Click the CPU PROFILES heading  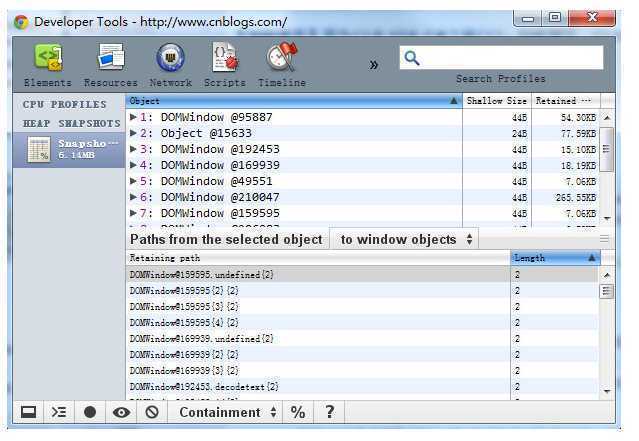click(64, 105)
